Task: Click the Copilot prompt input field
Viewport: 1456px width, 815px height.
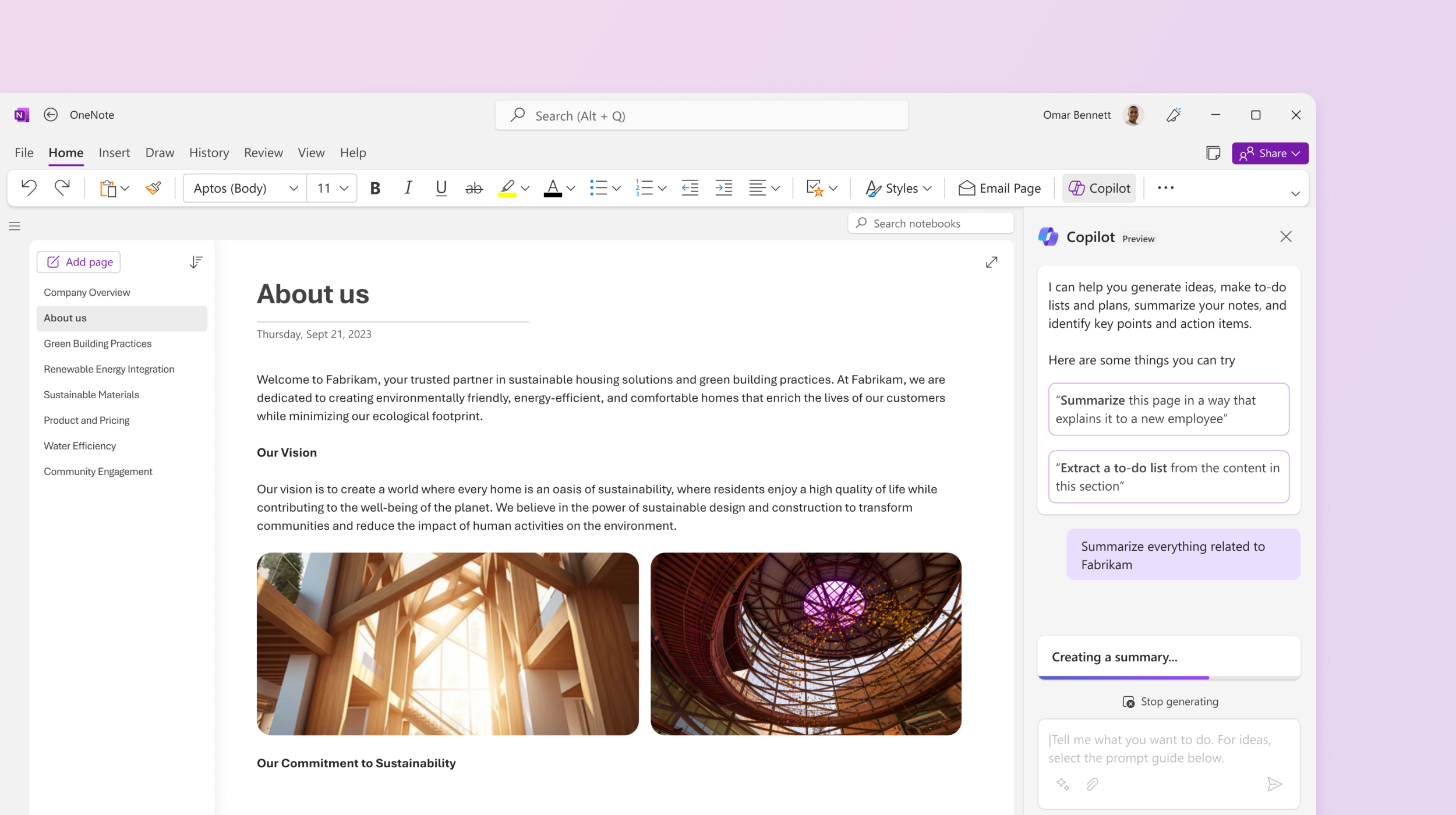Action: pos(1169,749)
